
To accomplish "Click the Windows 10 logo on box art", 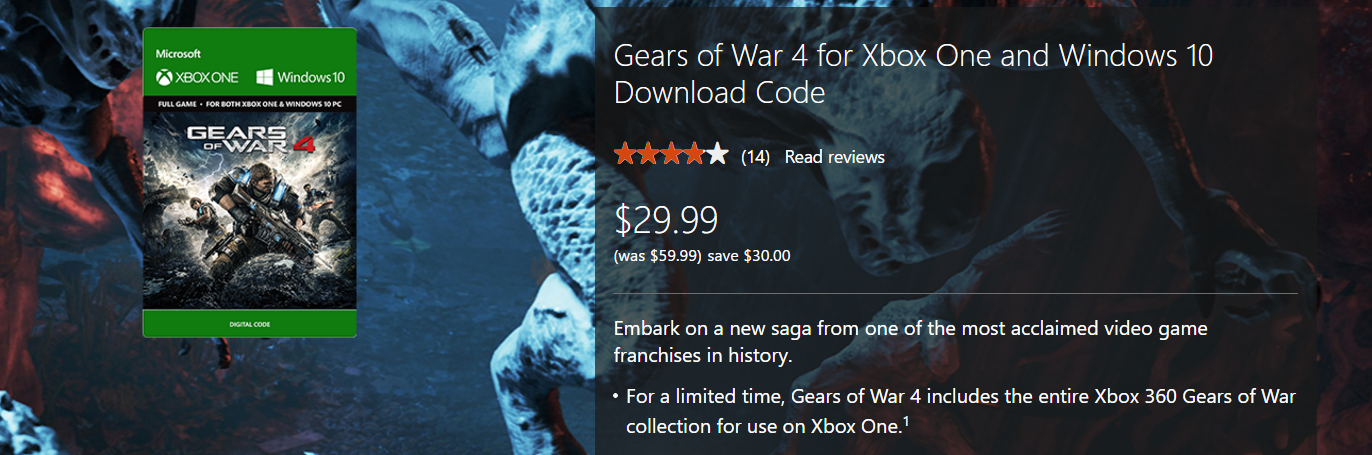I will click(300, 77).
